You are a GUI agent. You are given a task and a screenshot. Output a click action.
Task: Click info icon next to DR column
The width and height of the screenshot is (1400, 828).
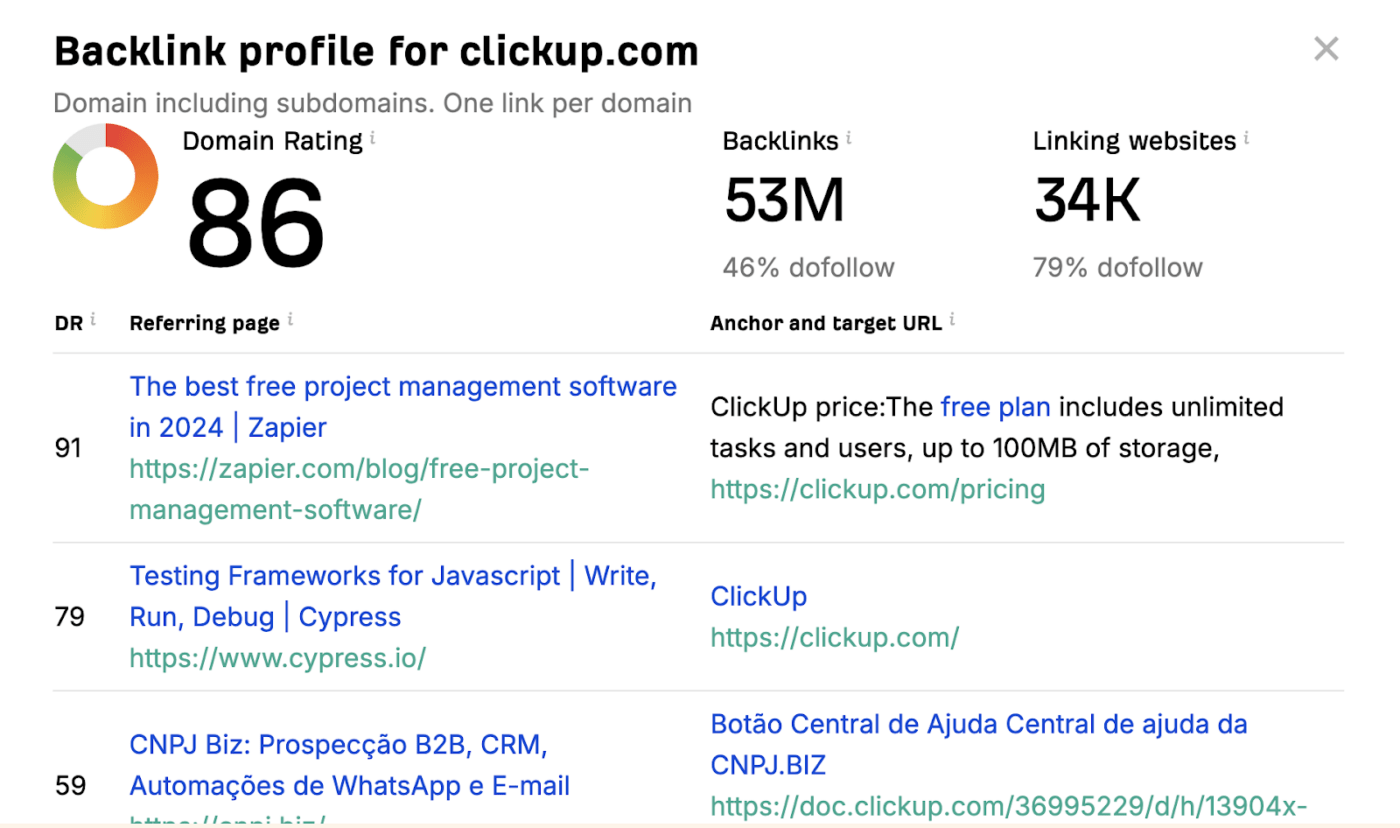pos(93,321)
